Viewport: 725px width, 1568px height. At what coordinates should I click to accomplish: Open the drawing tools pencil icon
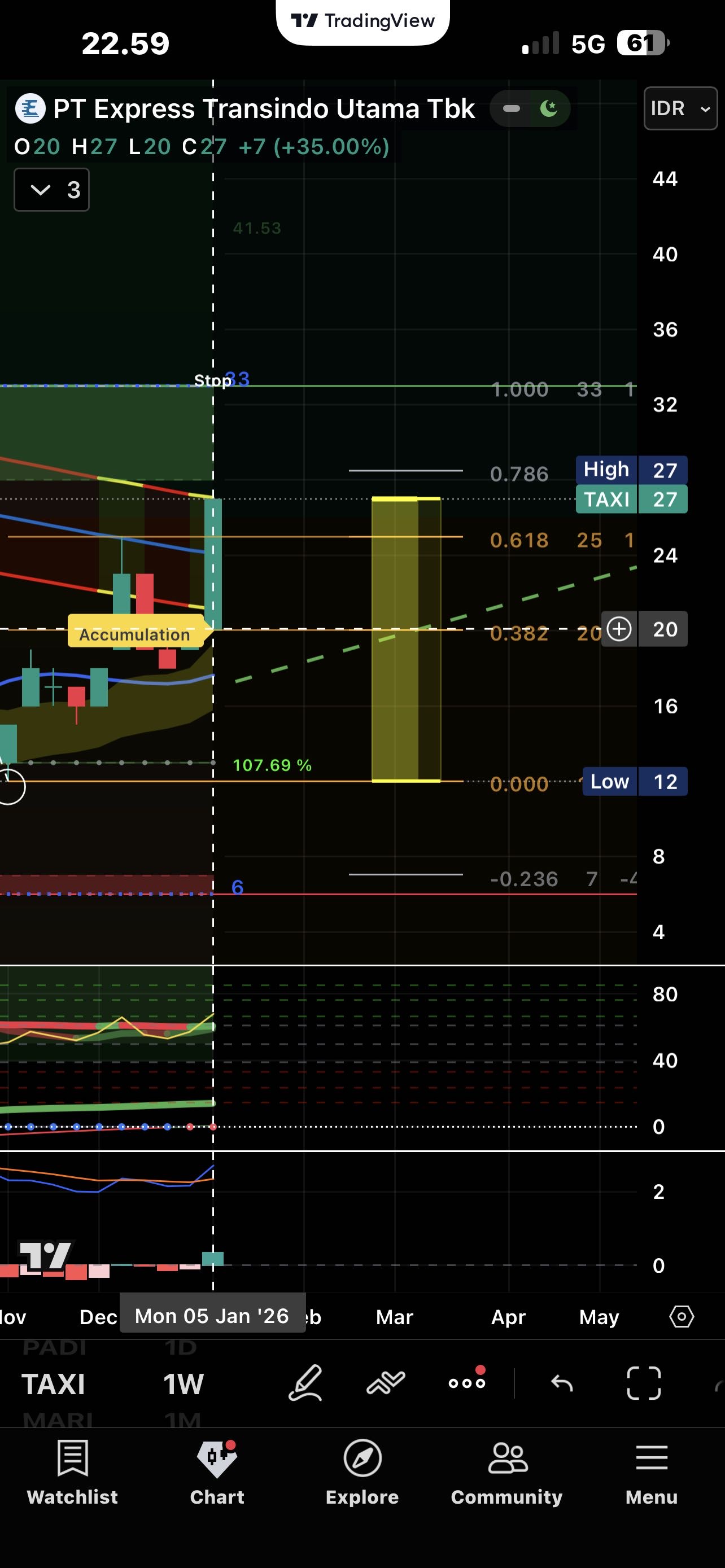point(305,1383)
